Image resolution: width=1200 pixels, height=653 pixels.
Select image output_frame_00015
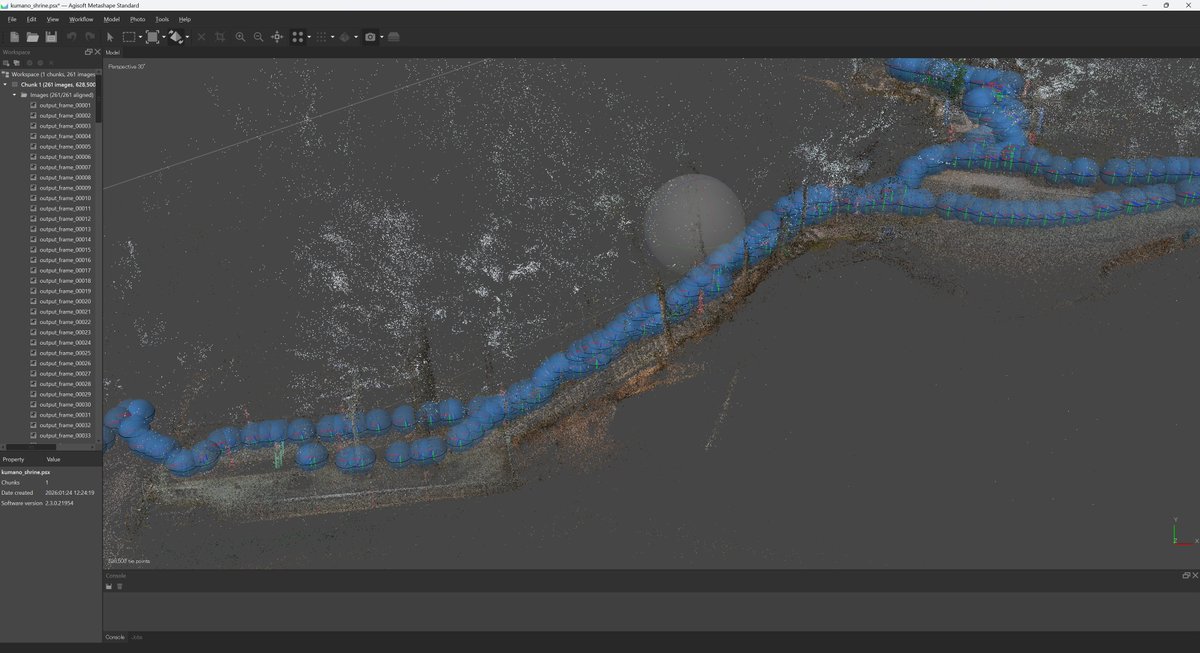[65, 250]
